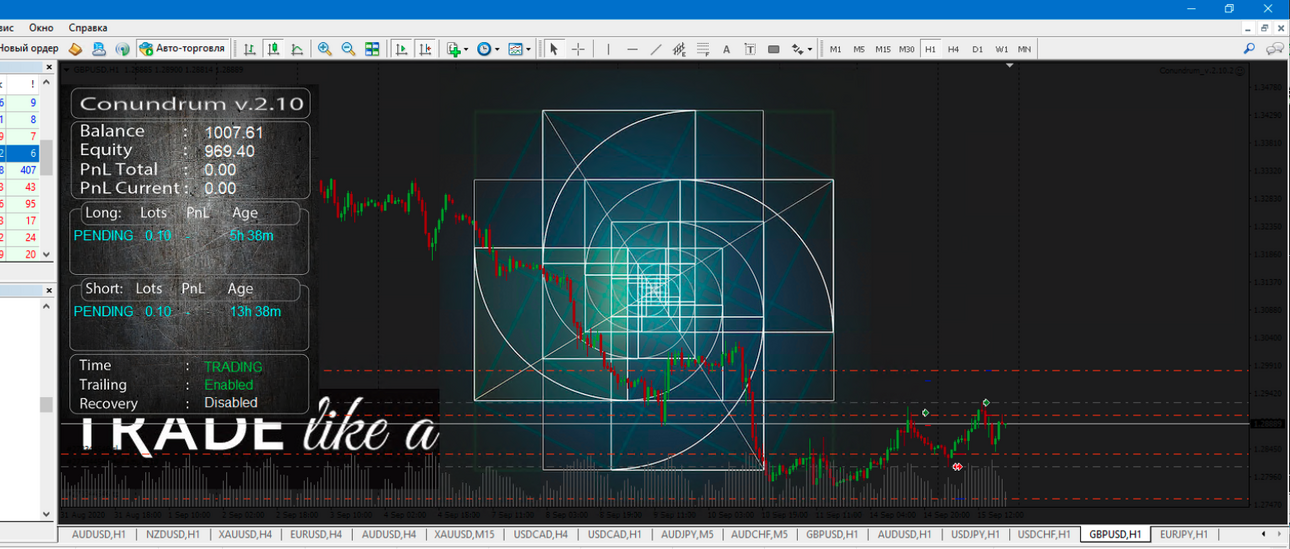Switch to AUDCHF,M5 chart tab

coord(760,534)
